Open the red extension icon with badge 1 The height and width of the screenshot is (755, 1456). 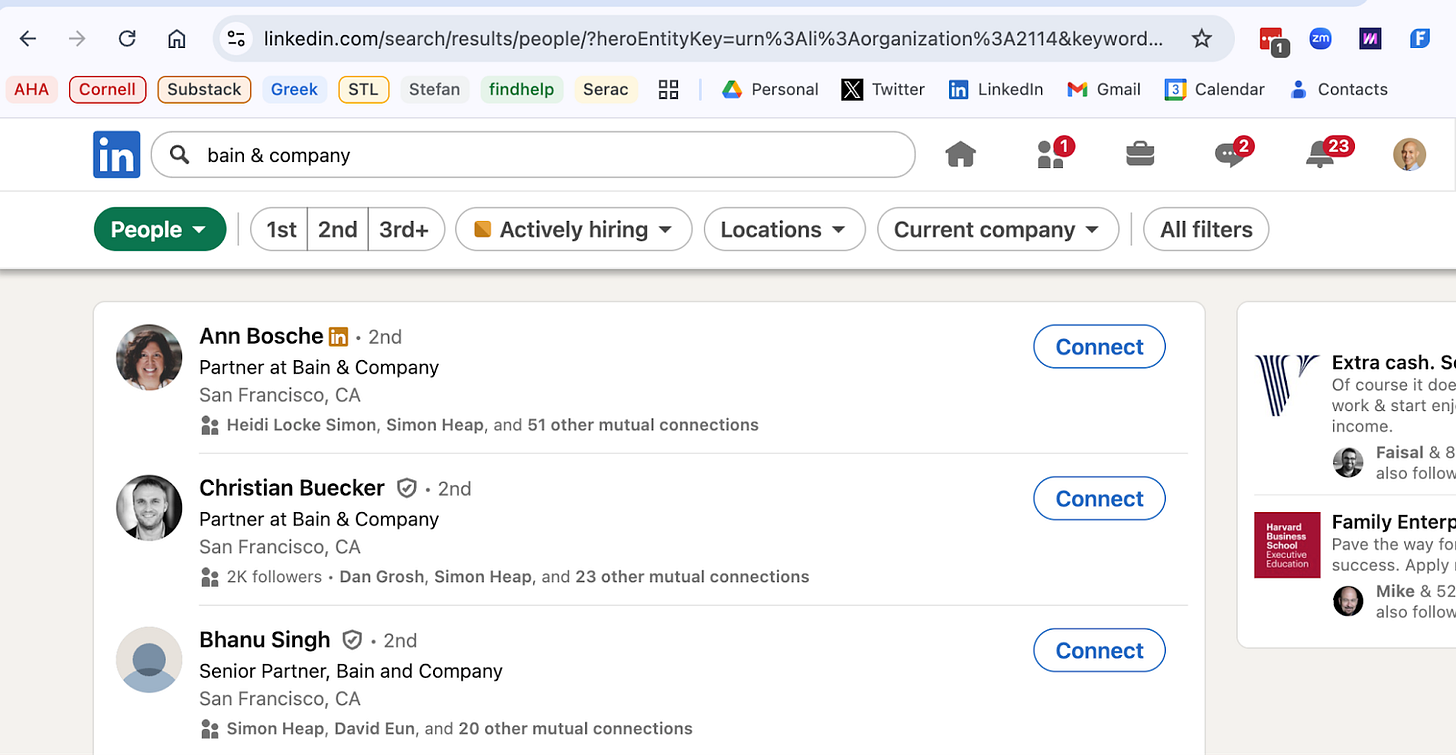coord(1272,40)
